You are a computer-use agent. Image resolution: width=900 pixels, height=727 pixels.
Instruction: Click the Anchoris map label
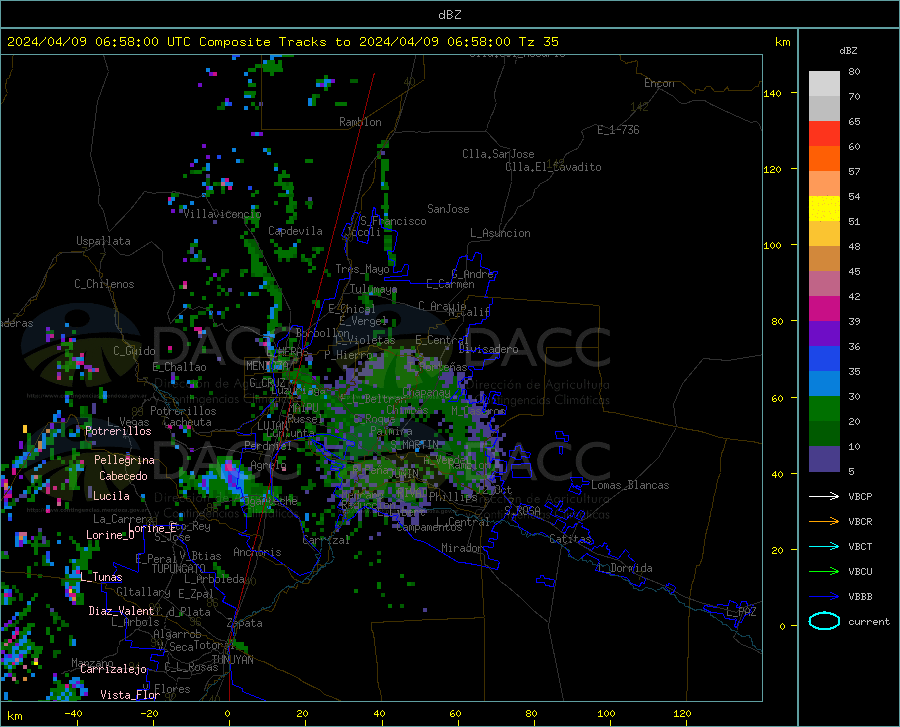[257, 552]
